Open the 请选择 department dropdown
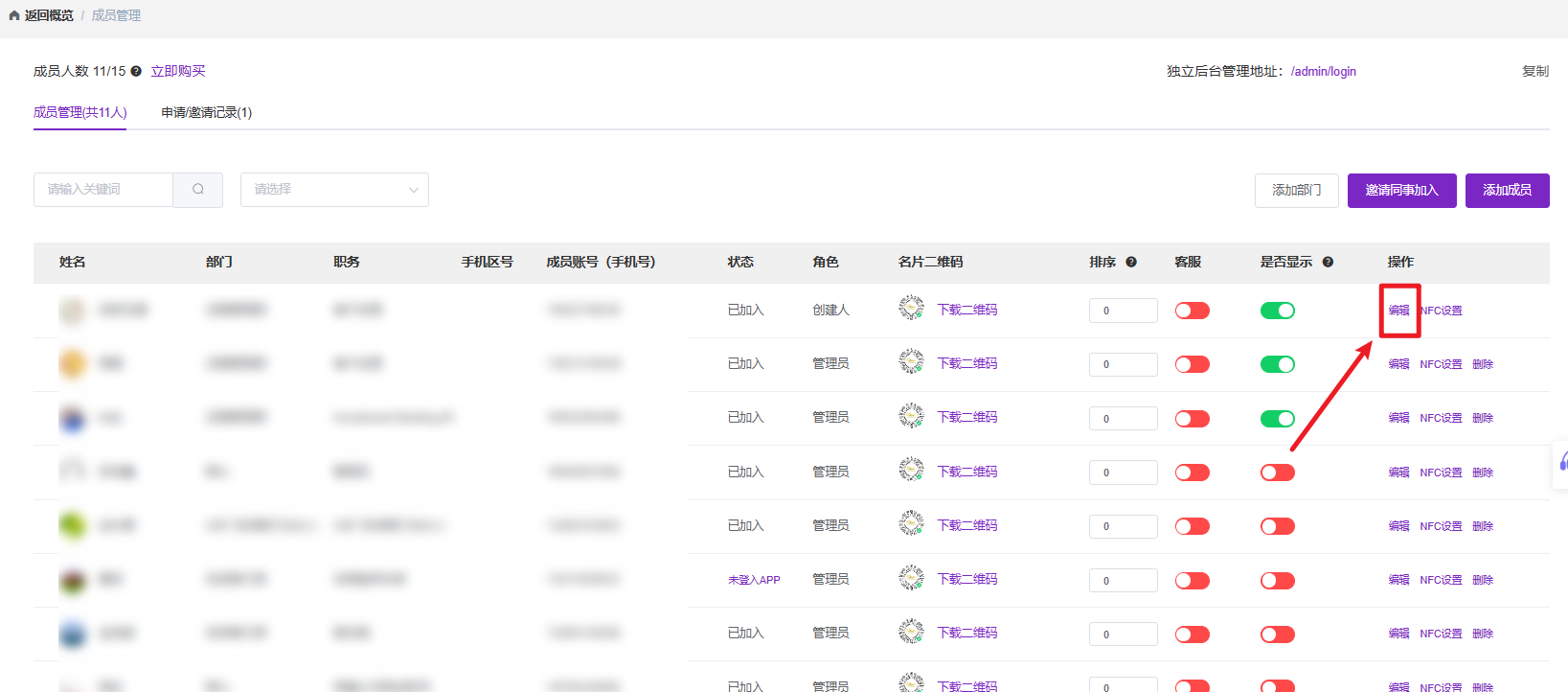 [x=334, y=190]
